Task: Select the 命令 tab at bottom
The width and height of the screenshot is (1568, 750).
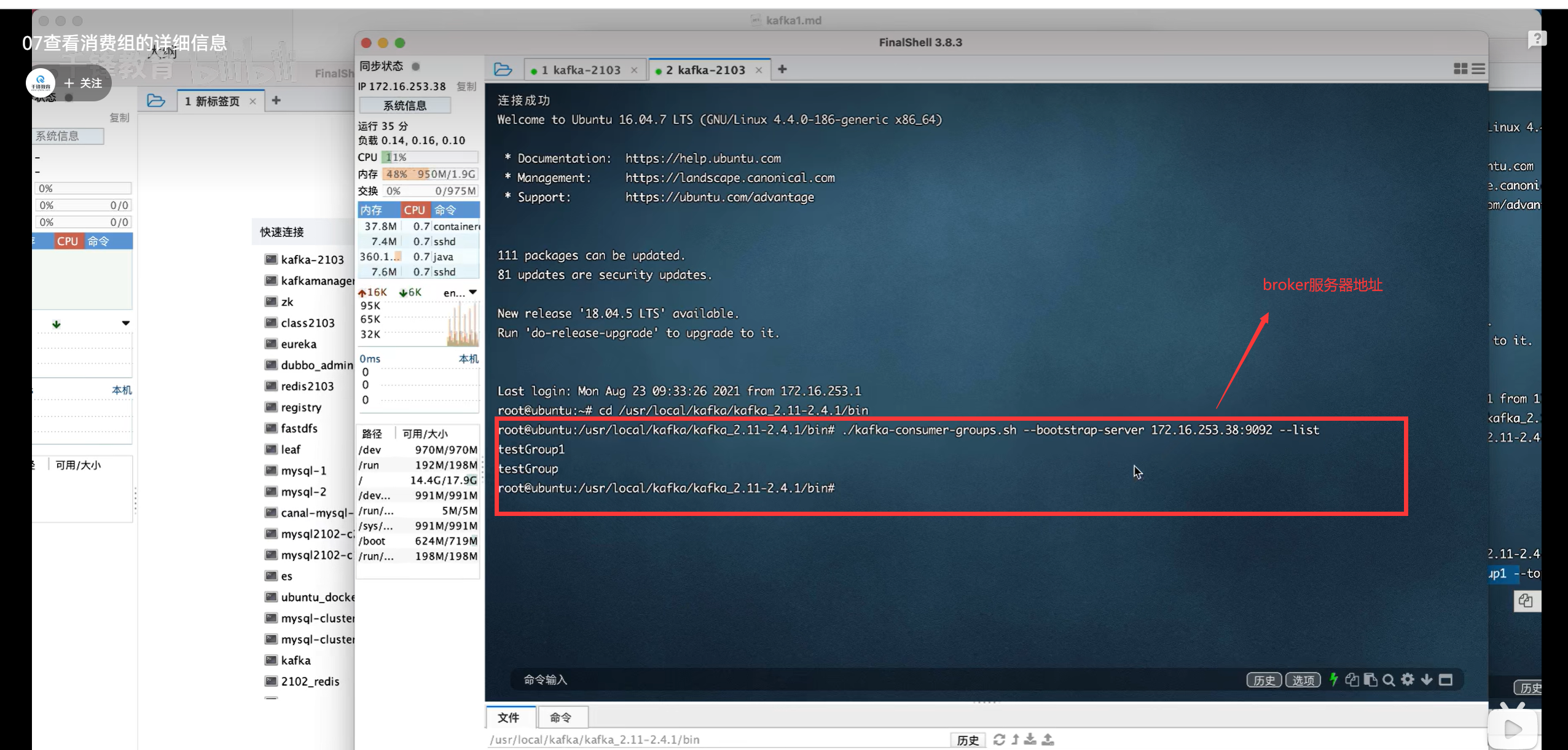Action: pos(560,717)
